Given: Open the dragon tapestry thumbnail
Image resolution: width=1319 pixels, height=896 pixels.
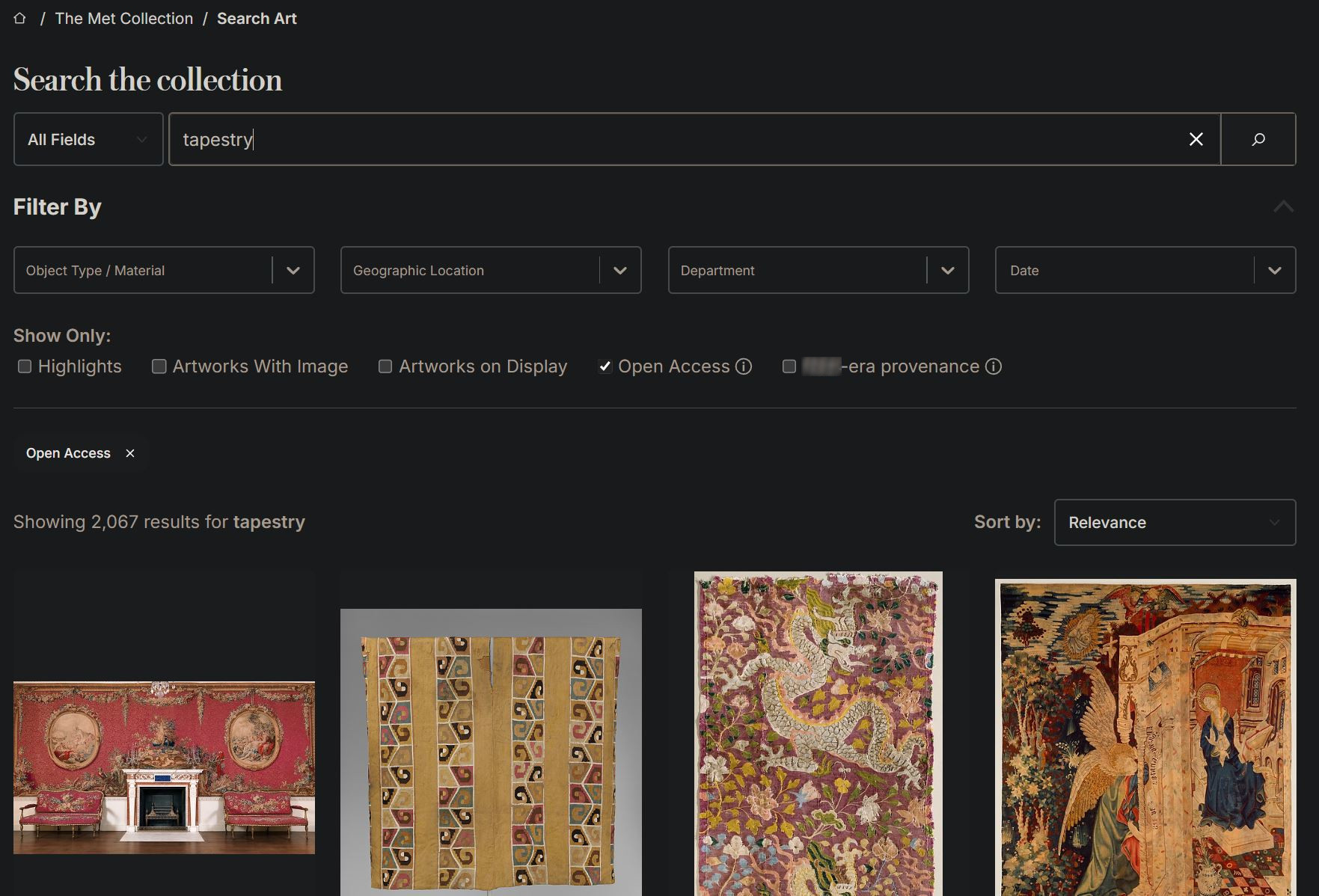Looking at the screenshot, I should (818, 734).
